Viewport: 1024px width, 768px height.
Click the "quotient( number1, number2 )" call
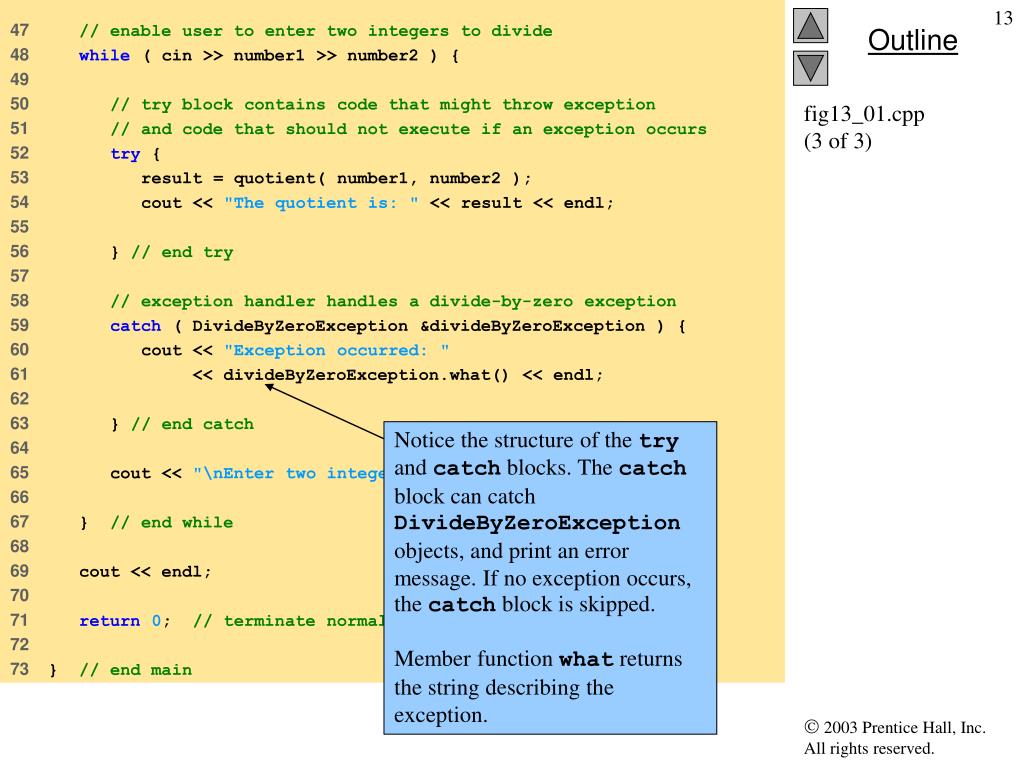pyautogui.click(x=377, y=178)
